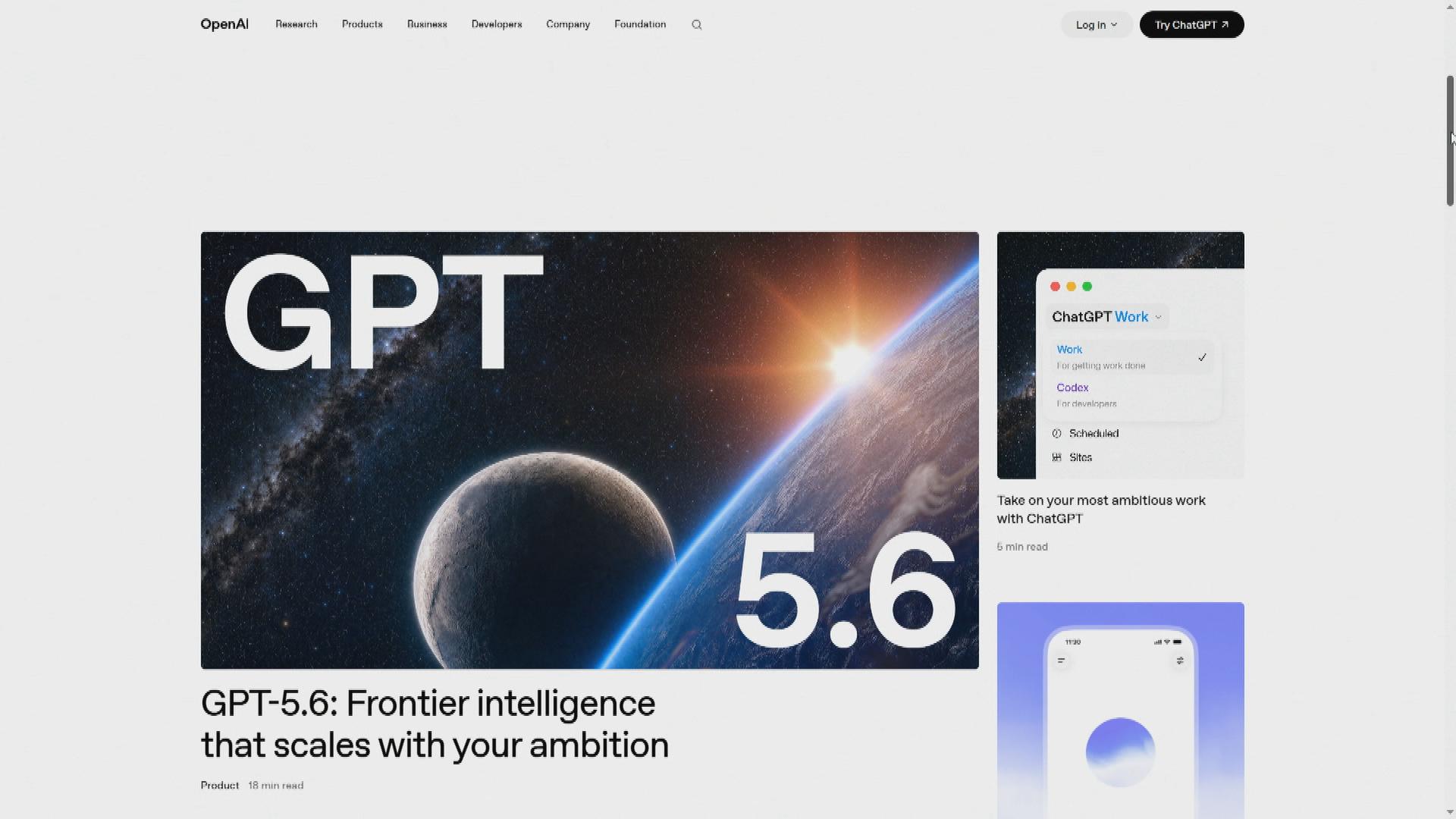The width and height of the screenshot is (1456, 819).
Task: Open the search icon in the navigation bar
Action: [x=697, y=25]
